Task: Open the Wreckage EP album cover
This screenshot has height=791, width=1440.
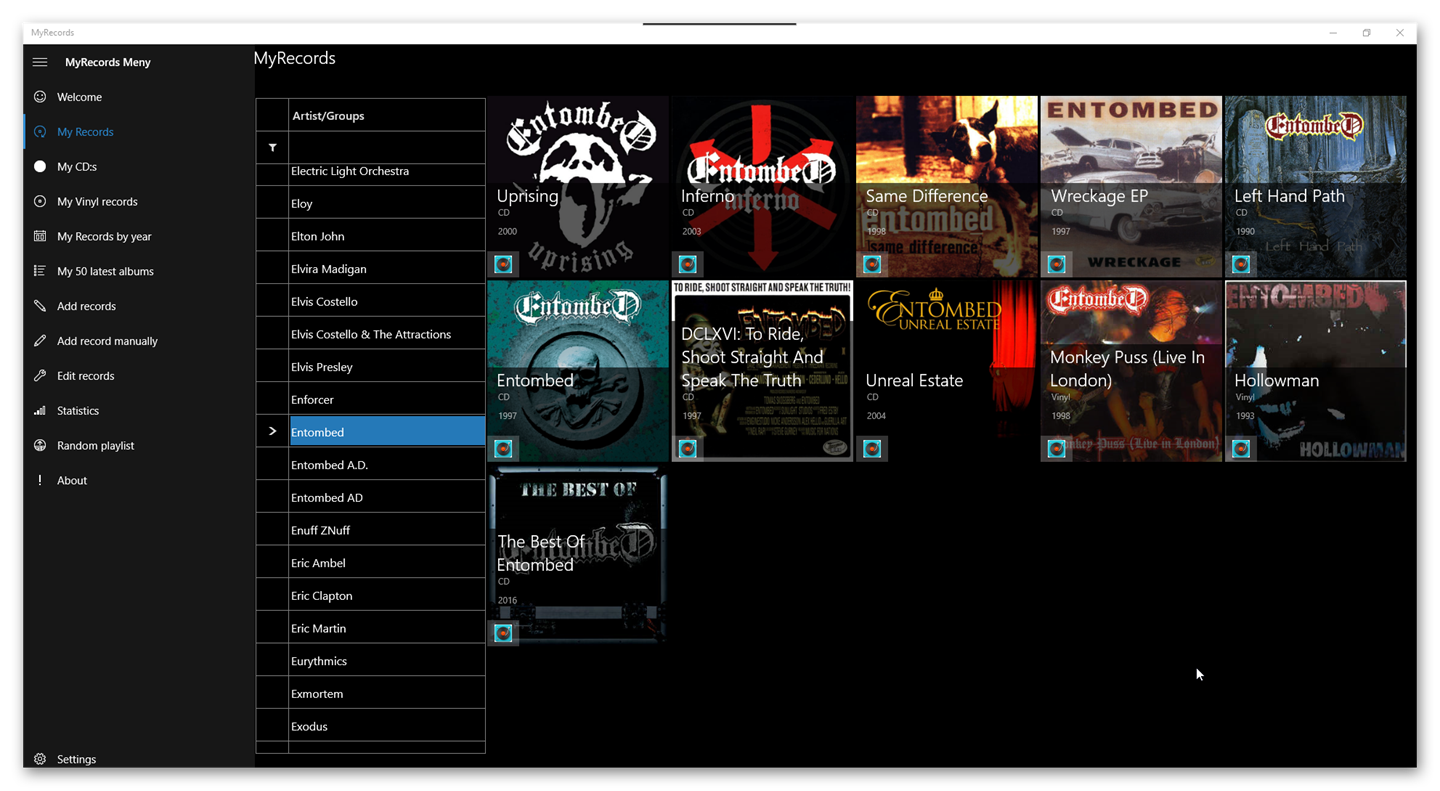Action: click(1131, 186)
